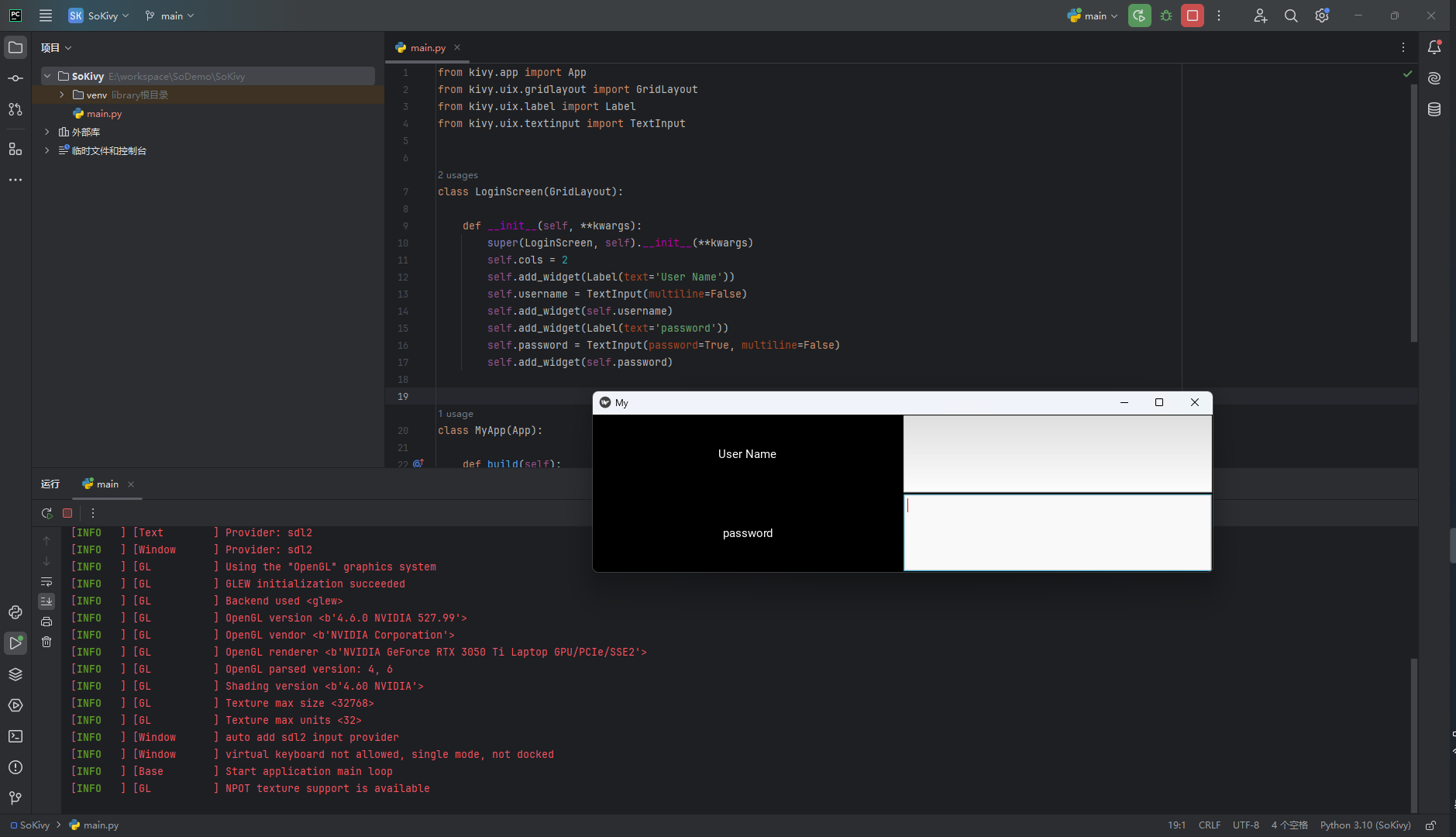Image resolution: width=1456 pixels, height=837 pixels.
Task: Open the Commit tool window
Action: pyautogui.click(x=15, y=78)
